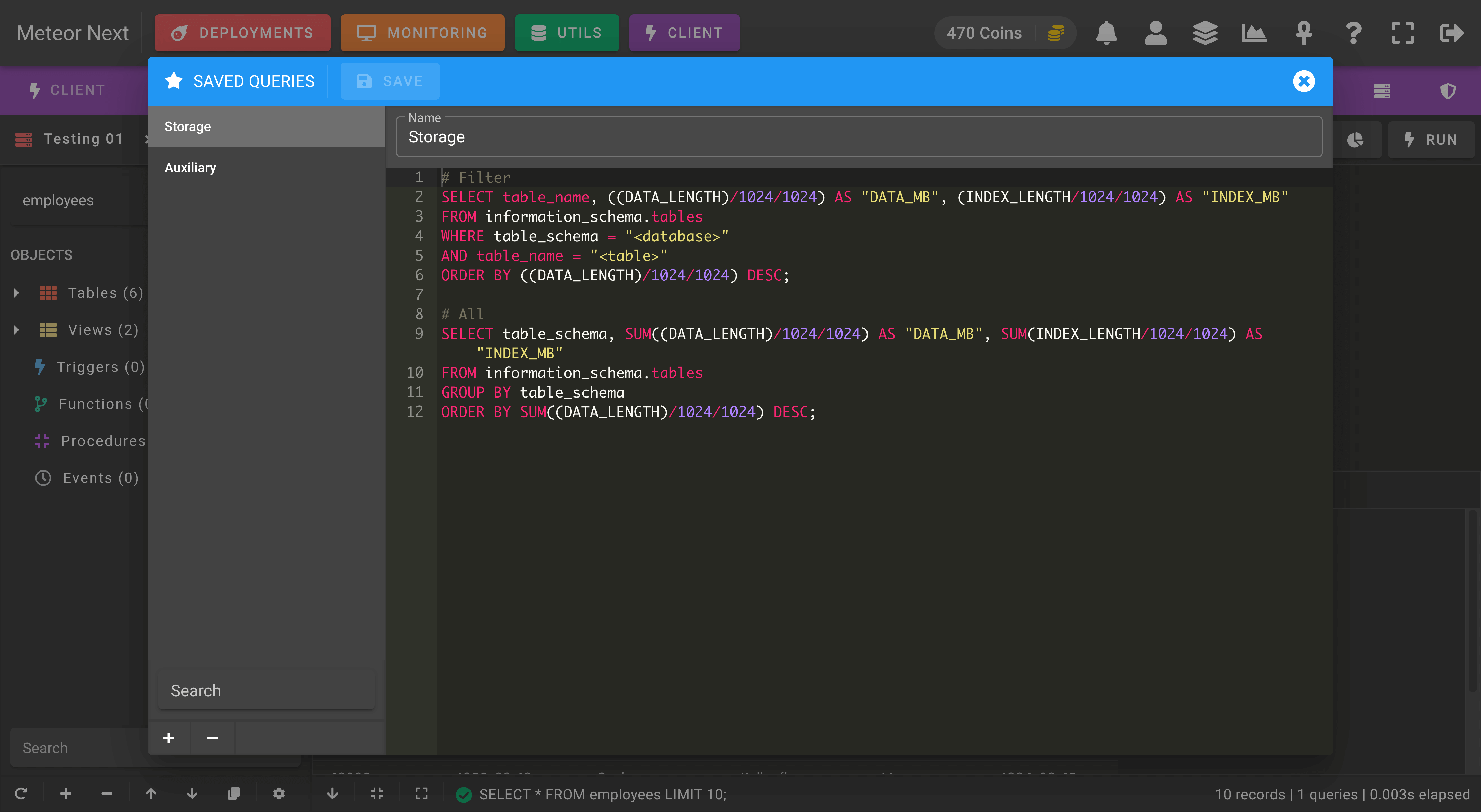Viewport: 1481px width, 812px height.
Task: Open notifications bell
Action: 1106,33
